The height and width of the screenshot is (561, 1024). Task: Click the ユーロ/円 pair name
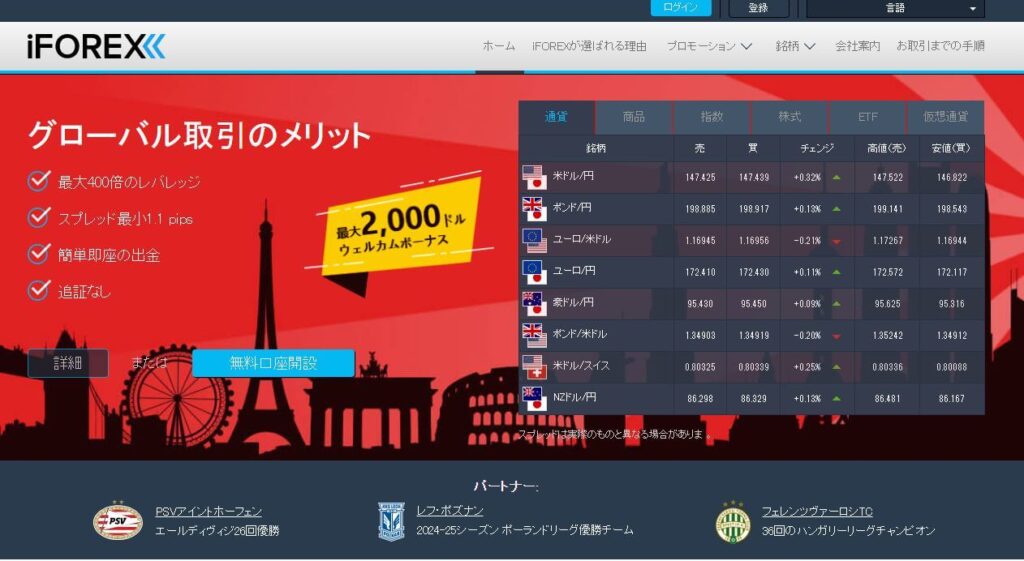tap(573, 270)
